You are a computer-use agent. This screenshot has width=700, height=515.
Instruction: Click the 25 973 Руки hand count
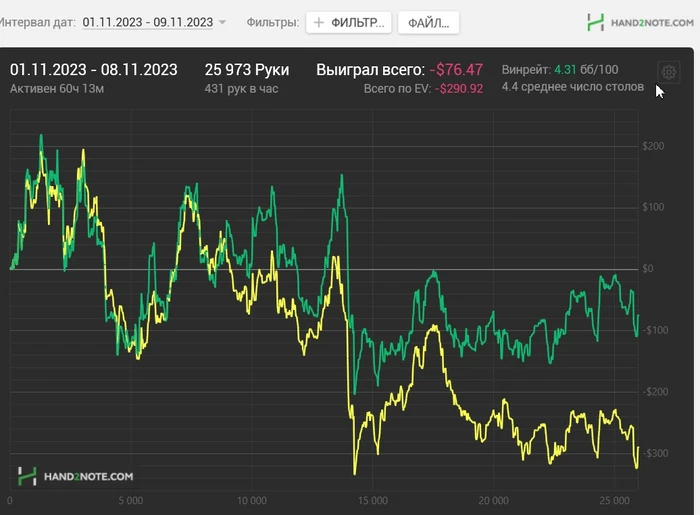(x=247, y=70)
